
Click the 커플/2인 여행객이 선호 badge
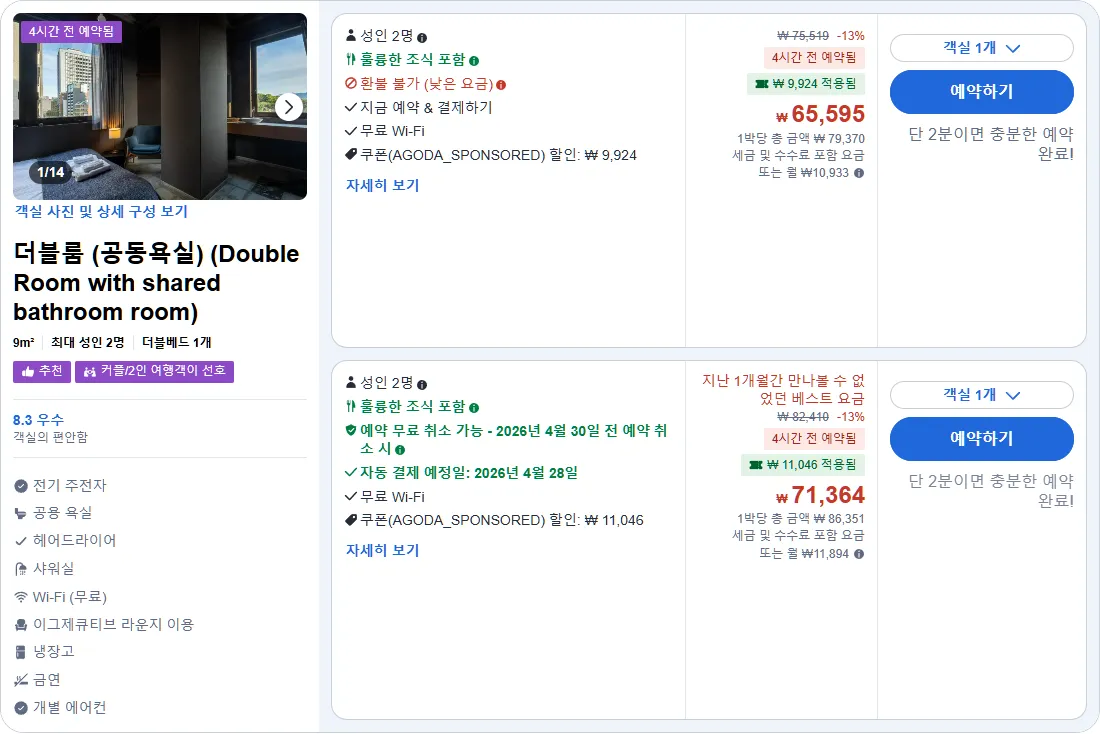tap(154, 371)
